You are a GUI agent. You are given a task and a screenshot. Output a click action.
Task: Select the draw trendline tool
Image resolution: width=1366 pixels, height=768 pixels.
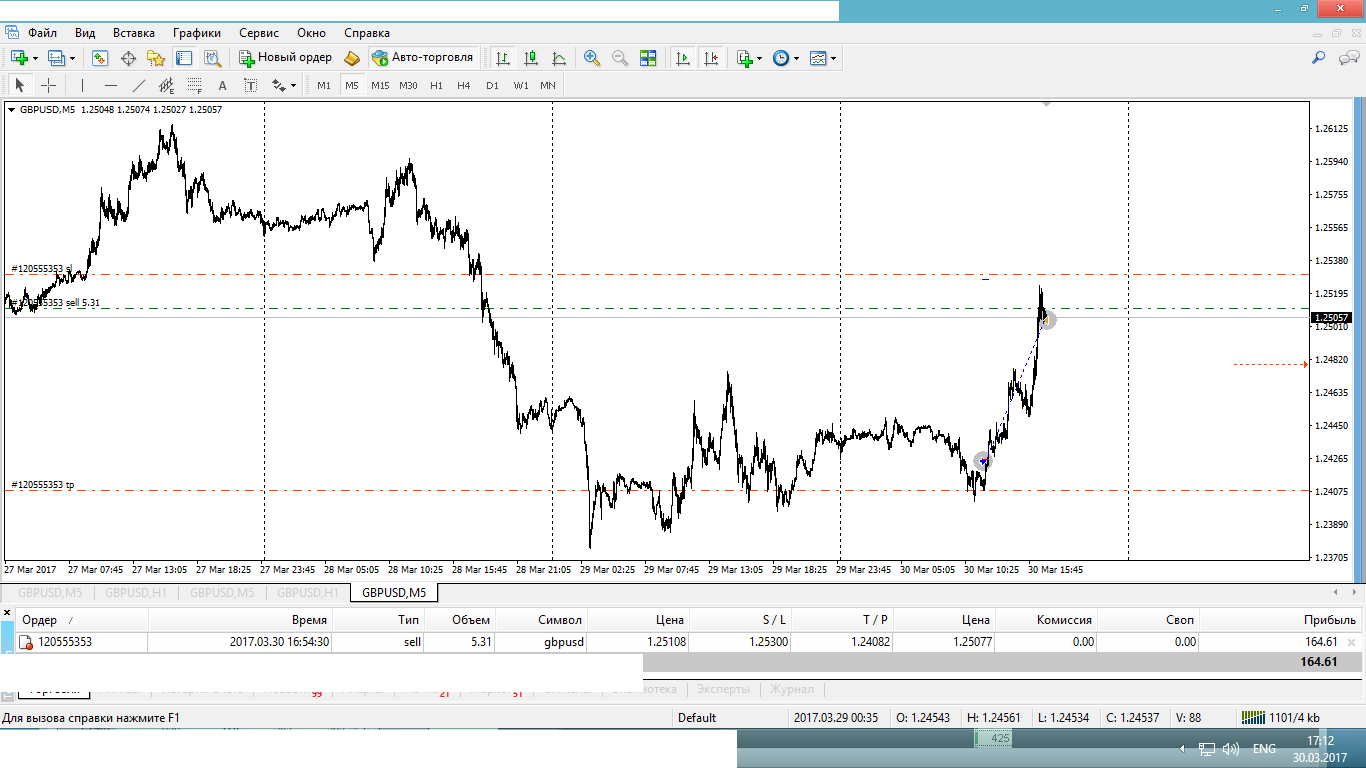[x=139, y=86]
